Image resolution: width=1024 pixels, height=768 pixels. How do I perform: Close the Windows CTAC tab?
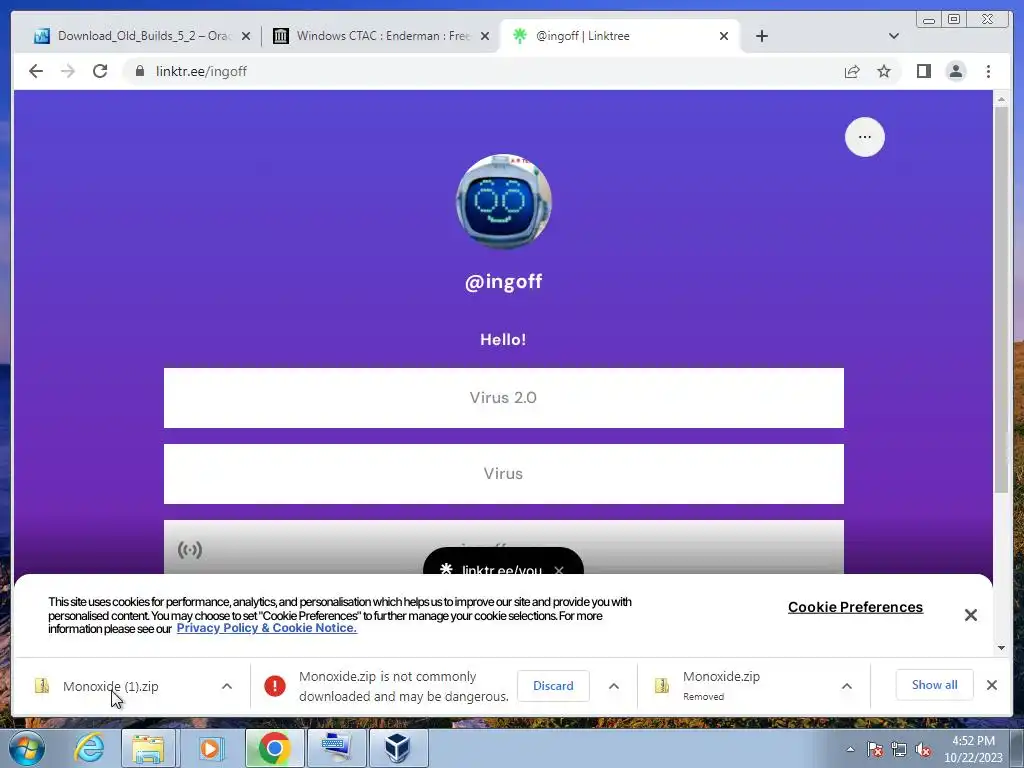pyautogui.click(x=485, y=36)
